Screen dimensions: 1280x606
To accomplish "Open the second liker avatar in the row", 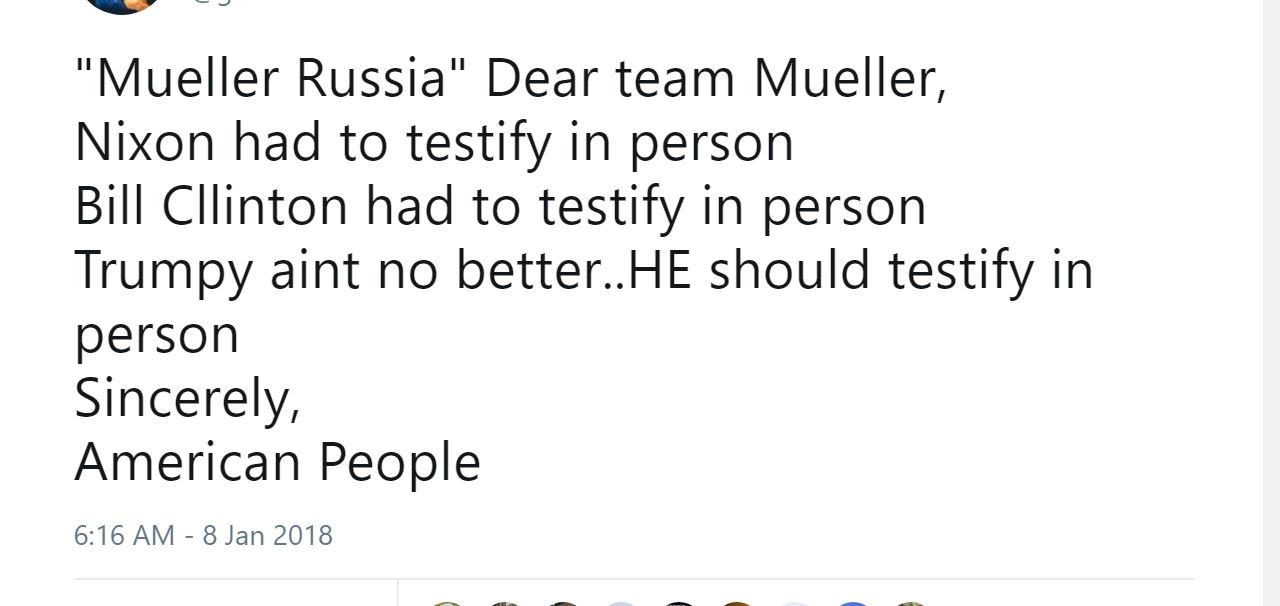I will click(506, 602).
